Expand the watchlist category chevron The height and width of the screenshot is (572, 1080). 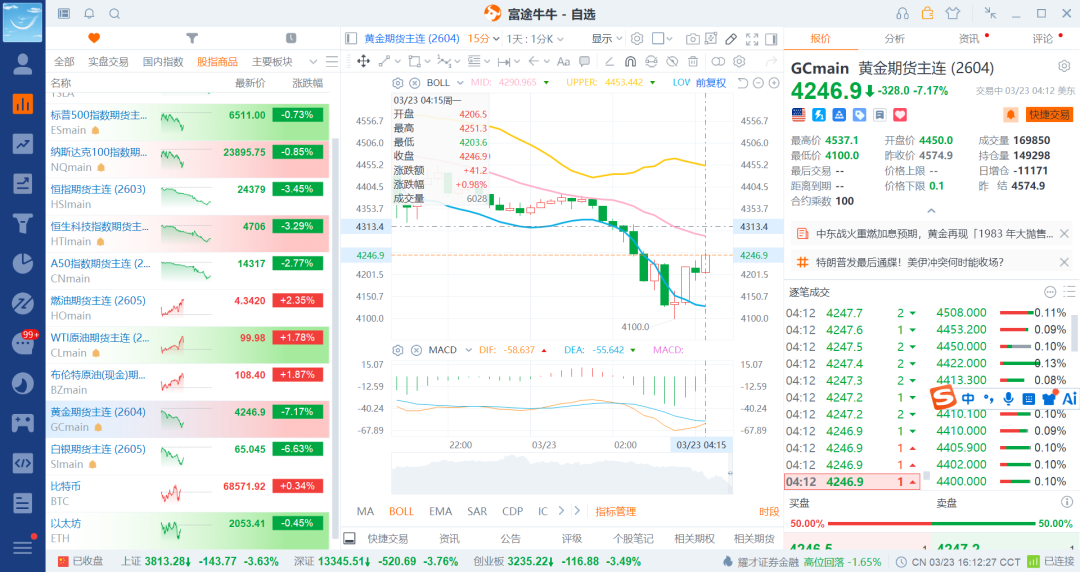(x=313, y=61)
